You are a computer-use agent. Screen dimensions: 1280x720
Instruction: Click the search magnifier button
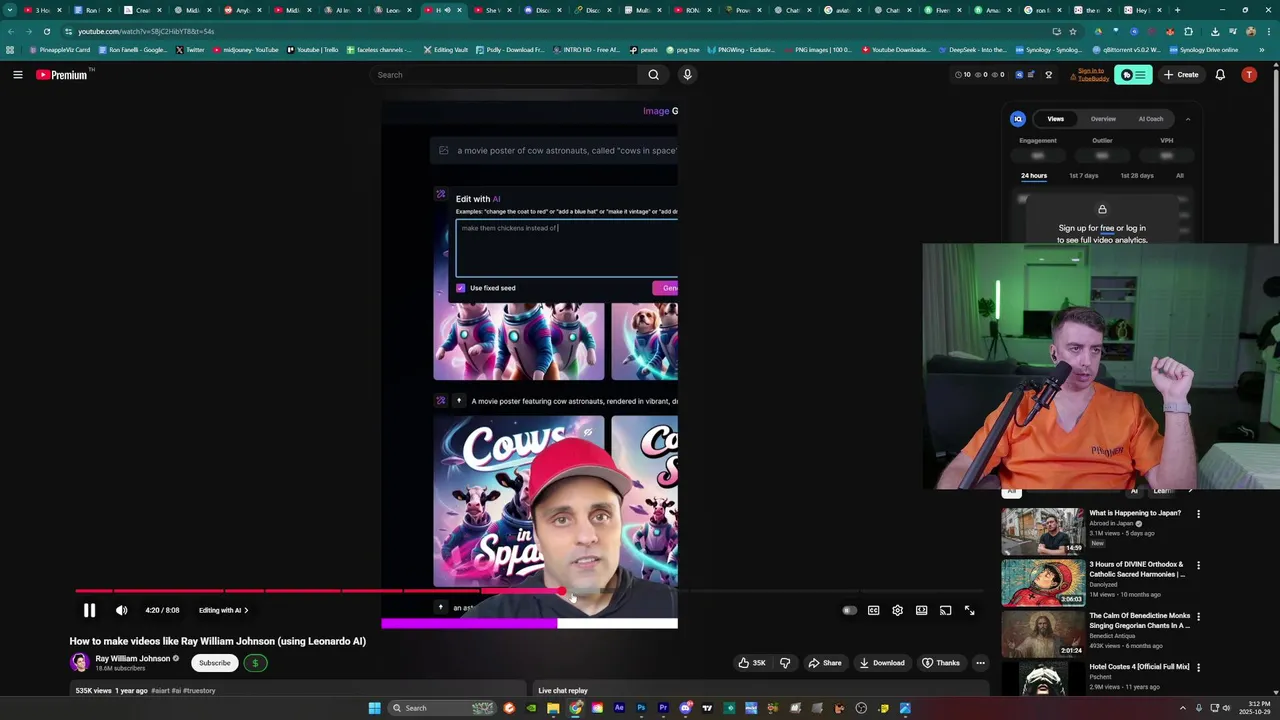(653, 74)
